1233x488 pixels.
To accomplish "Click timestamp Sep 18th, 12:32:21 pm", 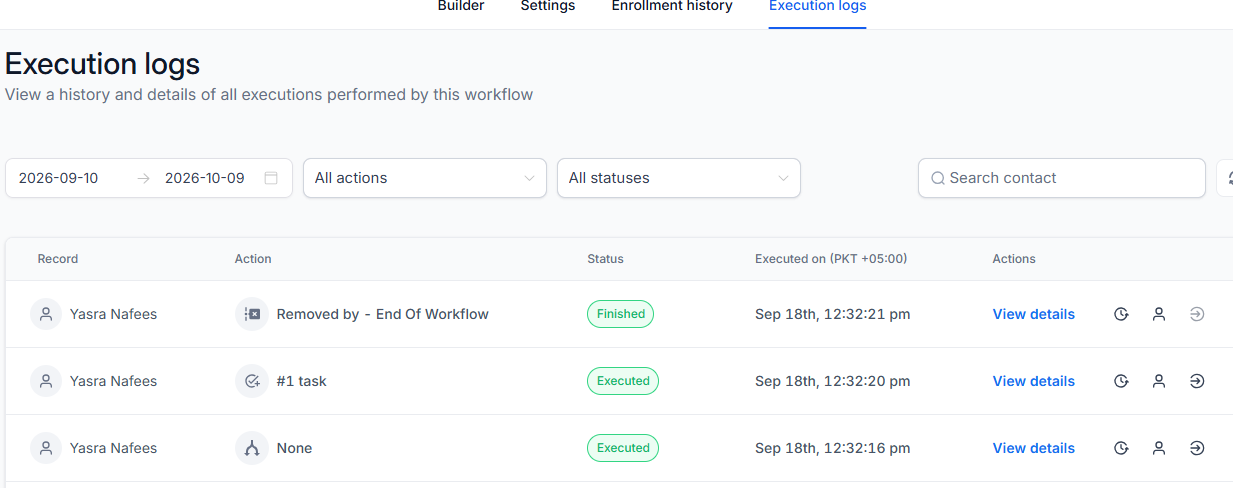I will pyautogui.click(x=833, y=314).
